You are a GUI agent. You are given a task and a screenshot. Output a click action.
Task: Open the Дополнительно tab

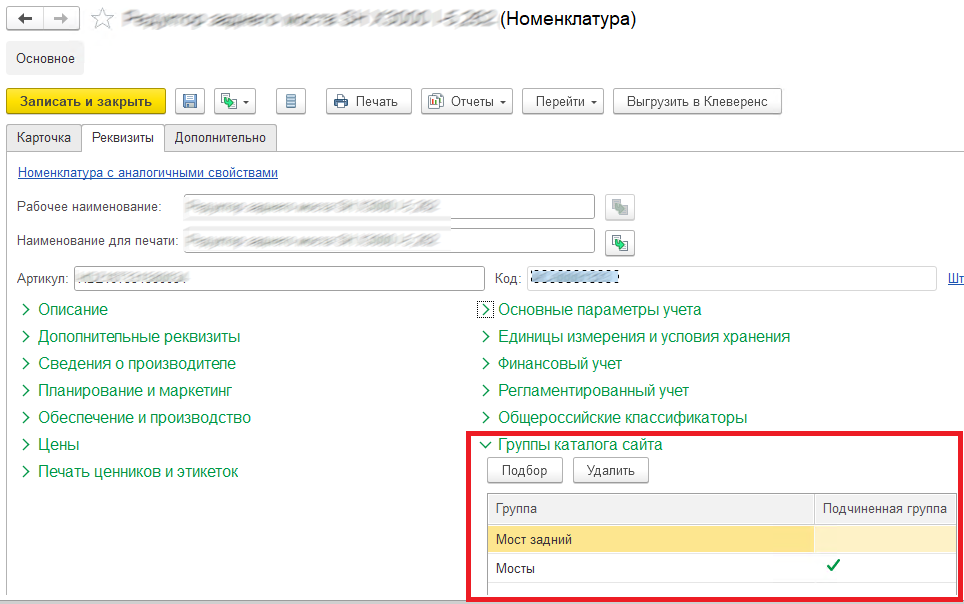(x=220, y=138)
